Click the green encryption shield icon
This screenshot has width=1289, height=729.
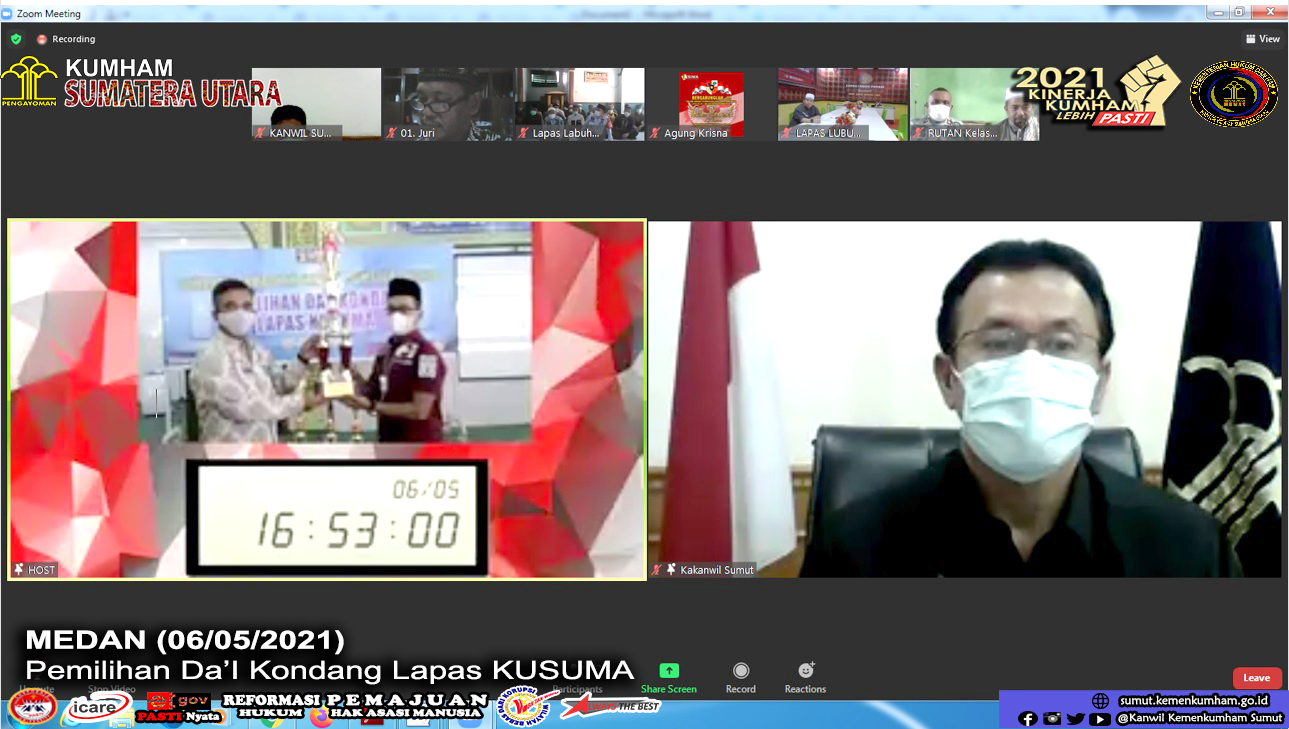coord(16,39)
